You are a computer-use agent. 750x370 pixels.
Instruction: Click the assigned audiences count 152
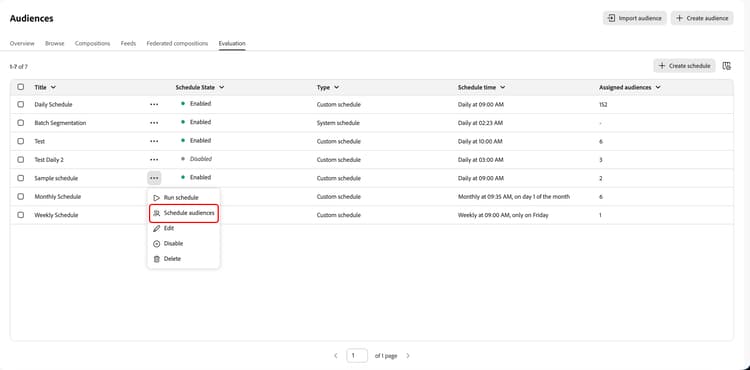(x=603, y=104)
